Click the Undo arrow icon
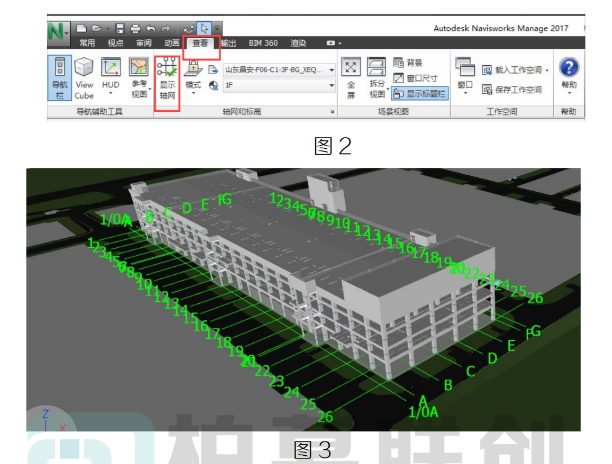612x464 pixels. coord(151,28)
